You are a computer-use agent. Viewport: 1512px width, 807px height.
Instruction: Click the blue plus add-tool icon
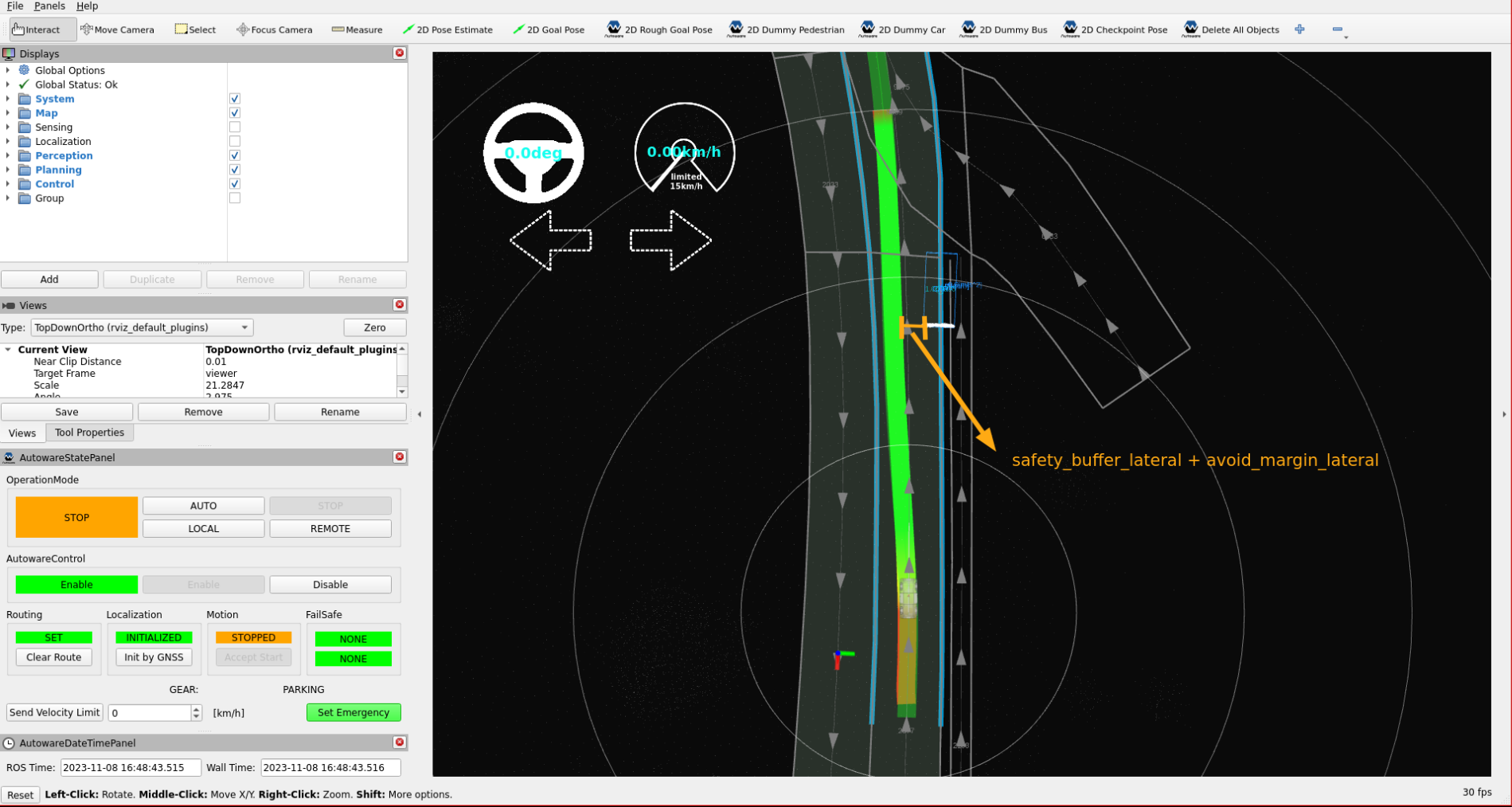pos(1299,29)
